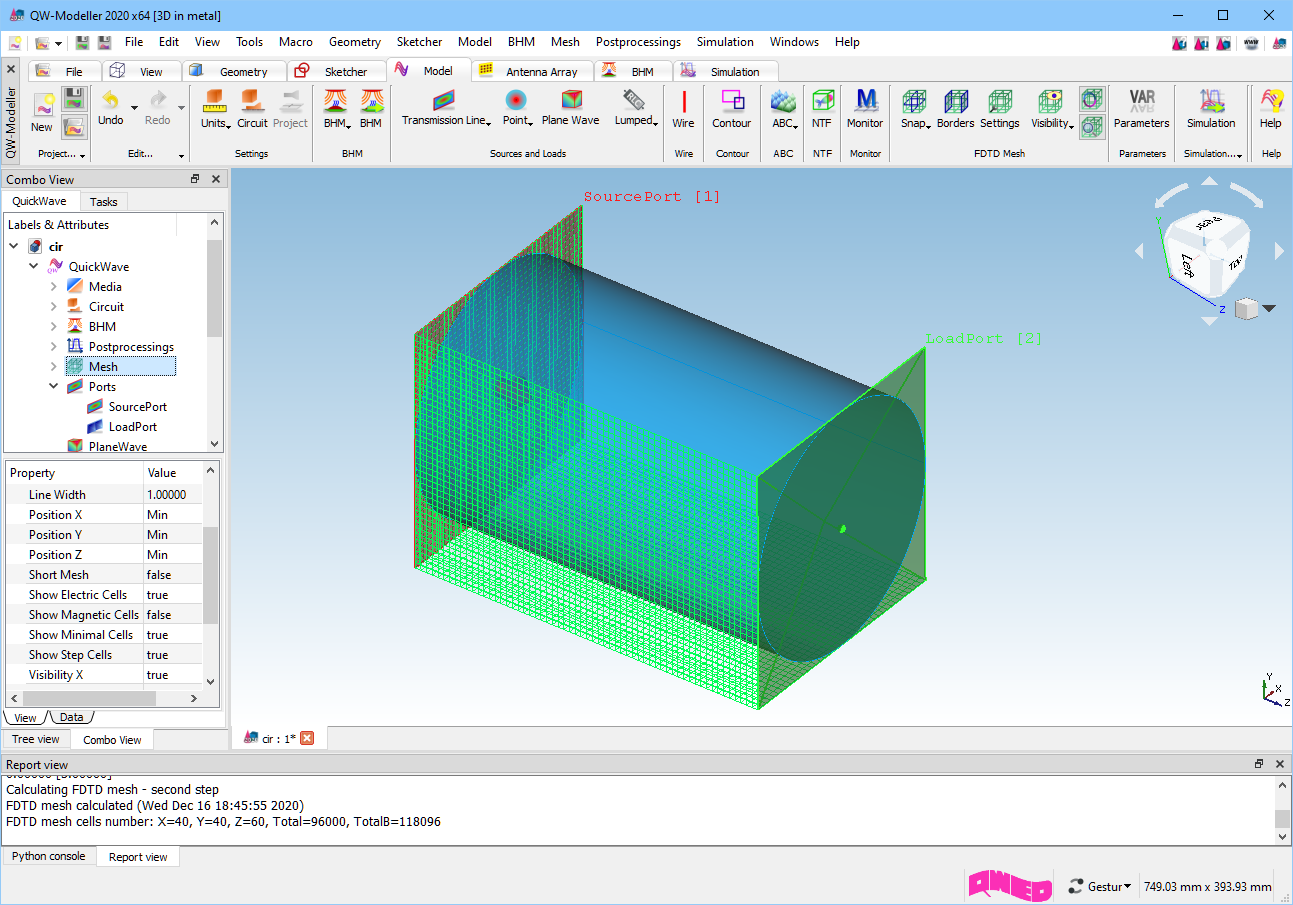Collapse the cir root node
The image size is (1293, 905).
point(14,247)
